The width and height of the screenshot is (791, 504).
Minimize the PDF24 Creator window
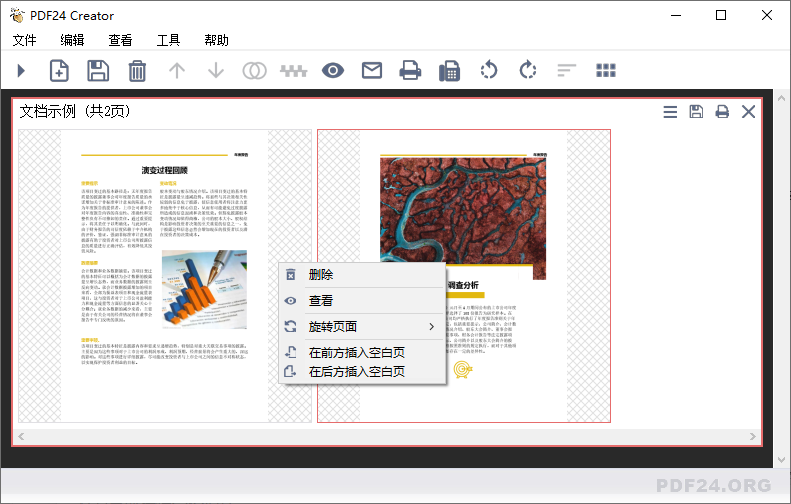[x=675, y=15]
